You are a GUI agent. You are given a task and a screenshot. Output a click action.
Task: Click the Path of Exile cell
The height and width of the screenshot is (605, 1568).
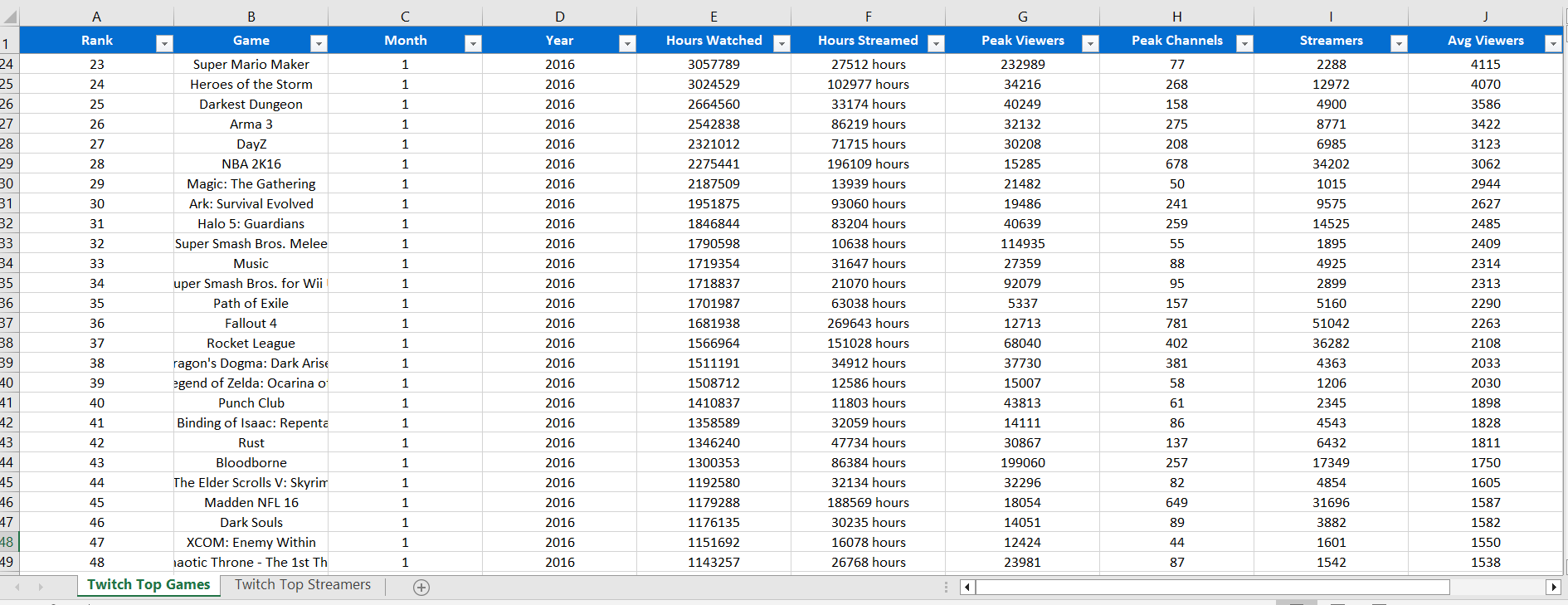(251, 303)
